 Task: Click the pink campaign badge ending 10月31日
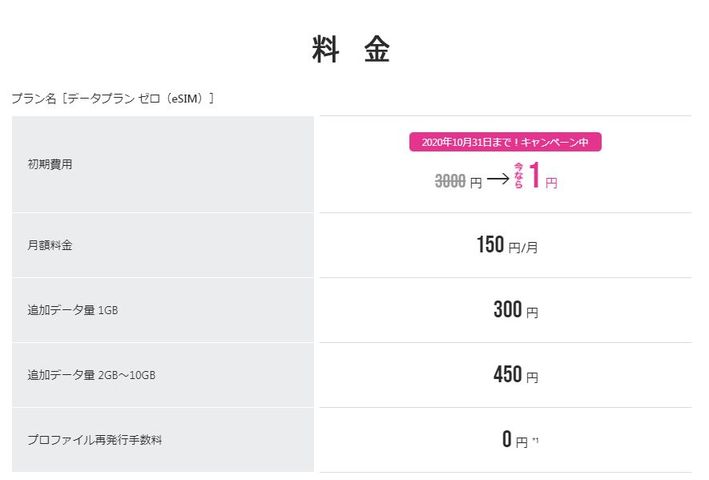point(505,142)
